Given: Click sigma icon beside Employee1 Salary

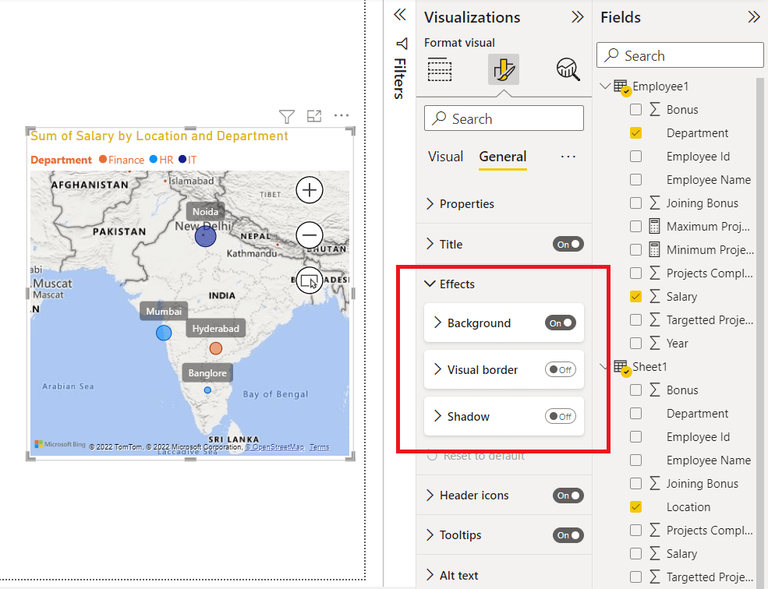Looking at the screenshot, I should pyautogui.click(x=654, y=296).
